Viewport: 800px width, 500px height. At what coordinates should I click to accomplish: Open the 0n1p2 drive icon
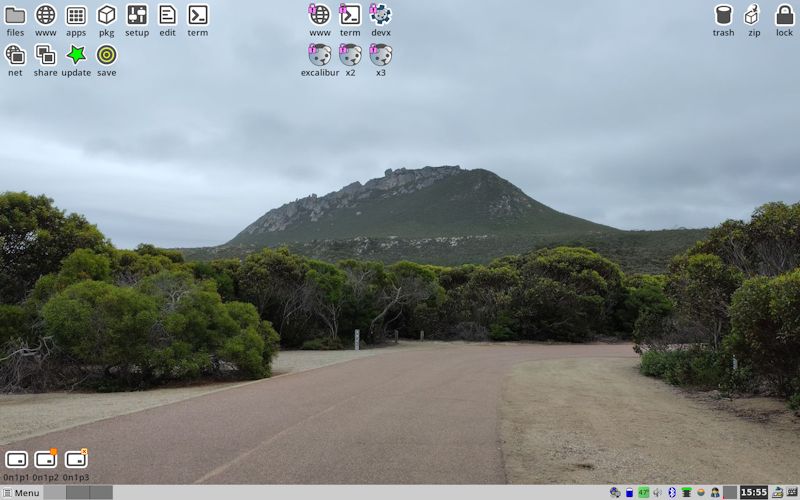click(x=45, y=465)
